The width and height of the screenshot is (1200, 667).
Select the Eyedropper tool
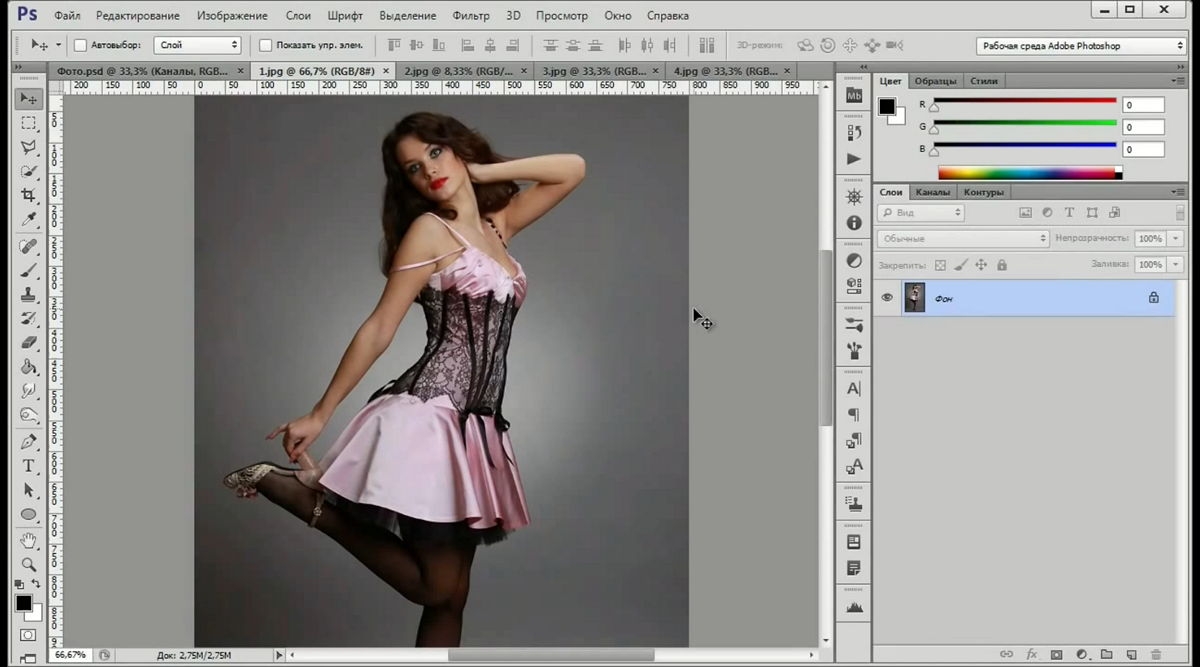(x=28, y=219)
